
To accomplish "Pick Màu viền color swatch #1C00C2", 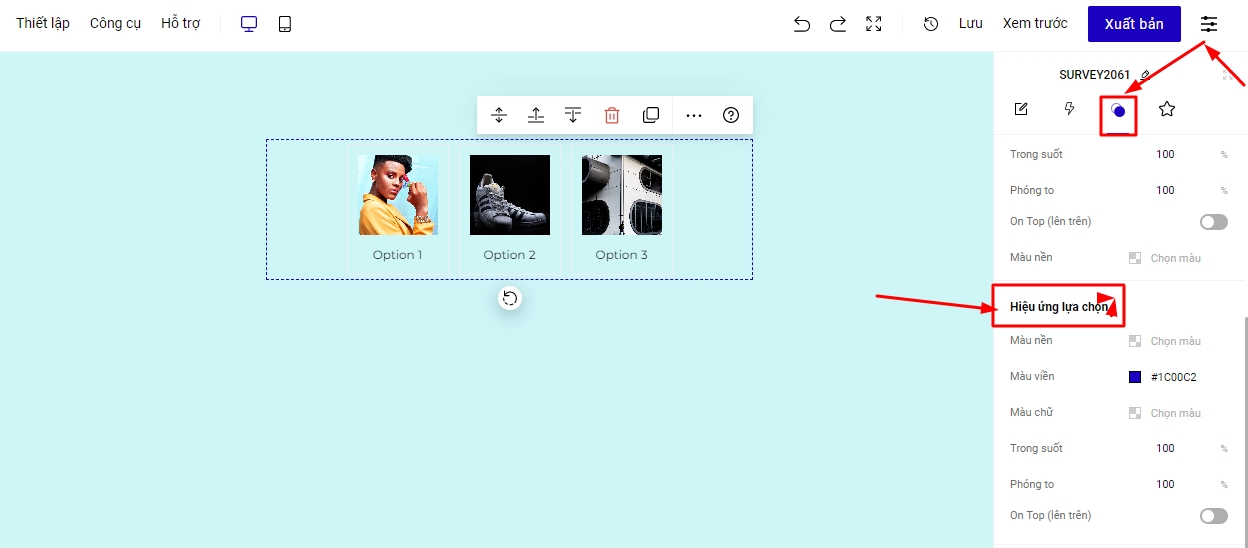I will point(1135,377).
